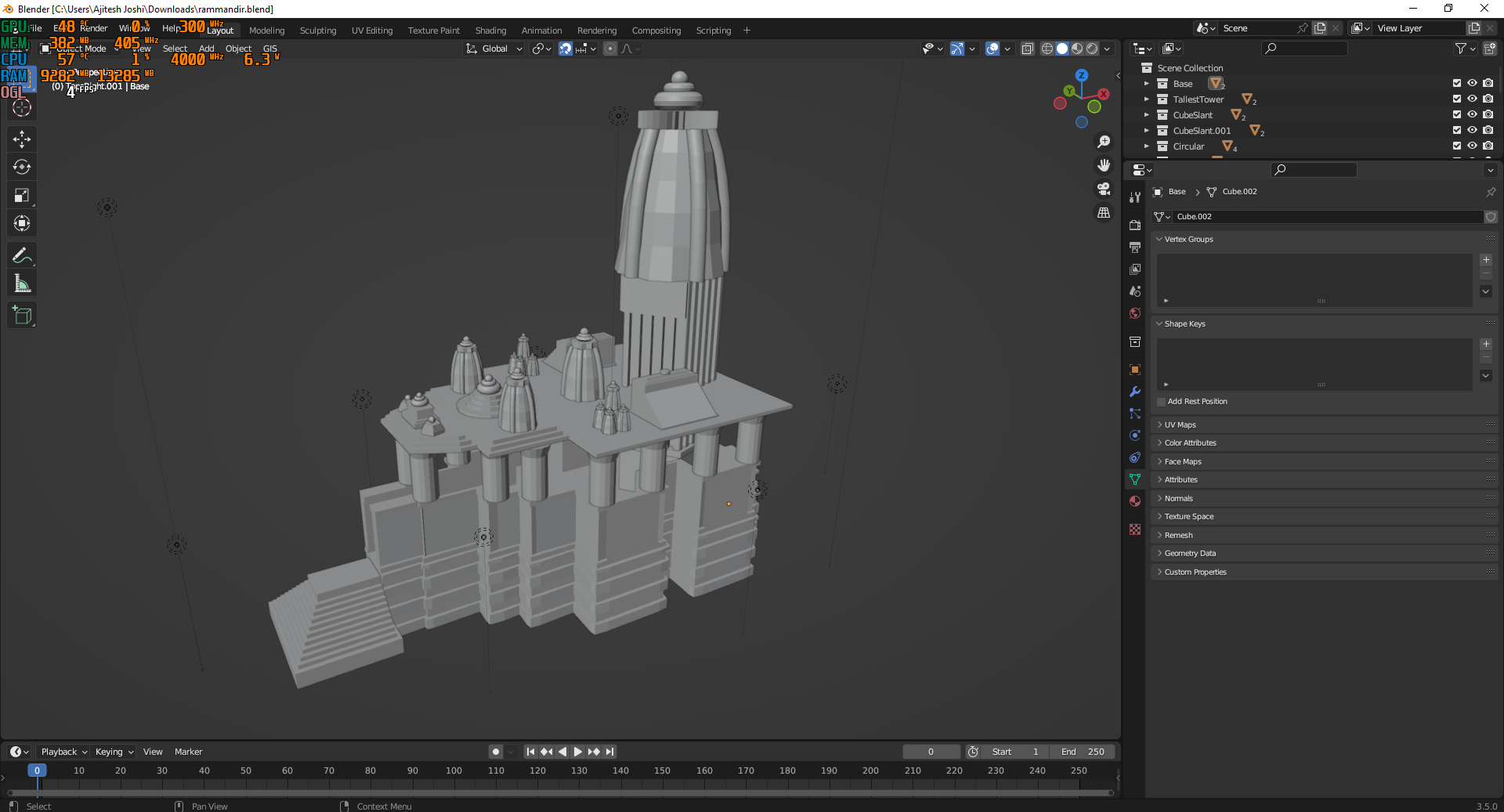Open Playback dropdown in timeline

[x=64, y=752]
